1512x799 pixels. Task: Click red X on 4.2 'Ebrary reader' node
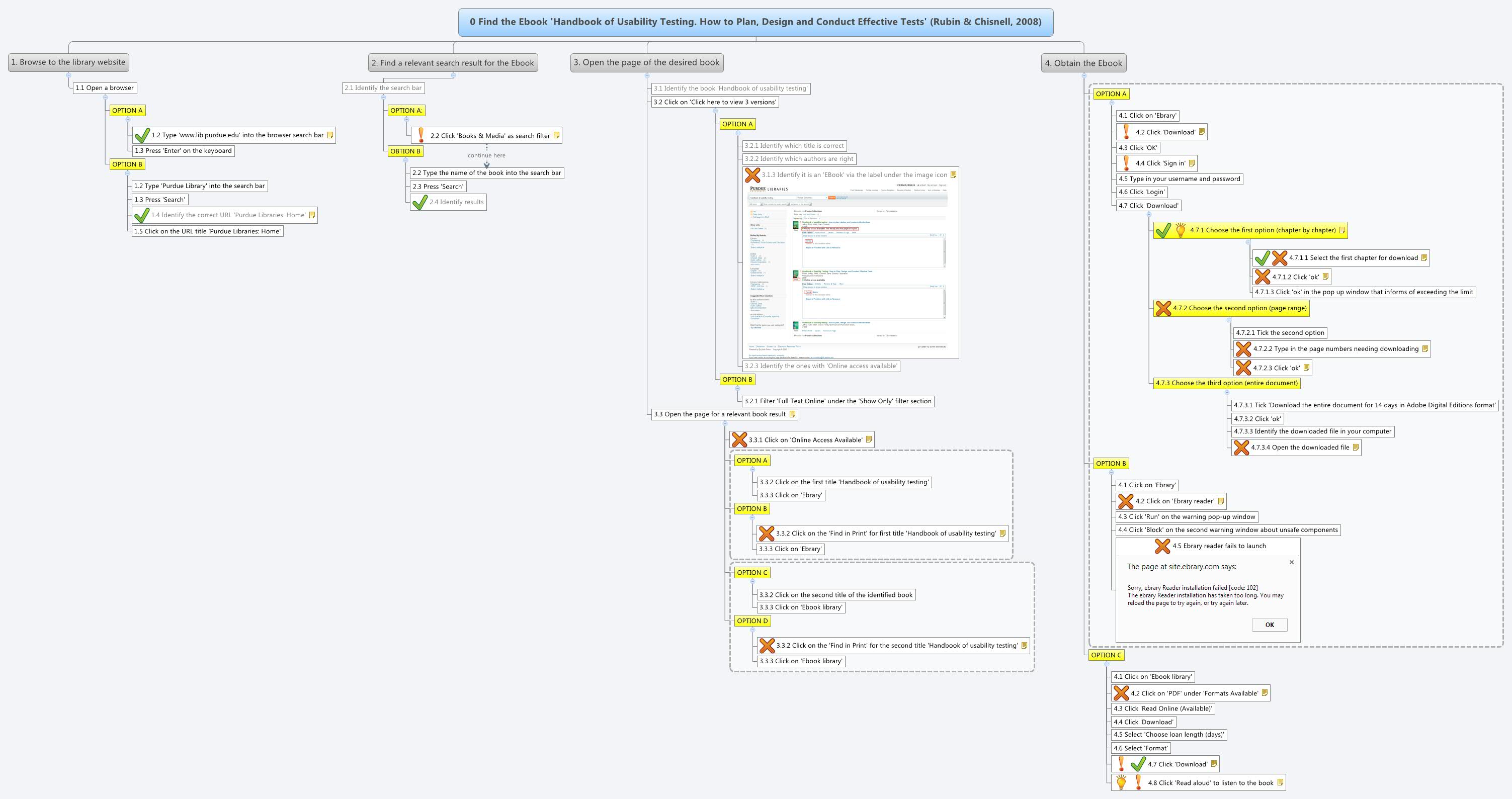click(x=1125, y=502)
